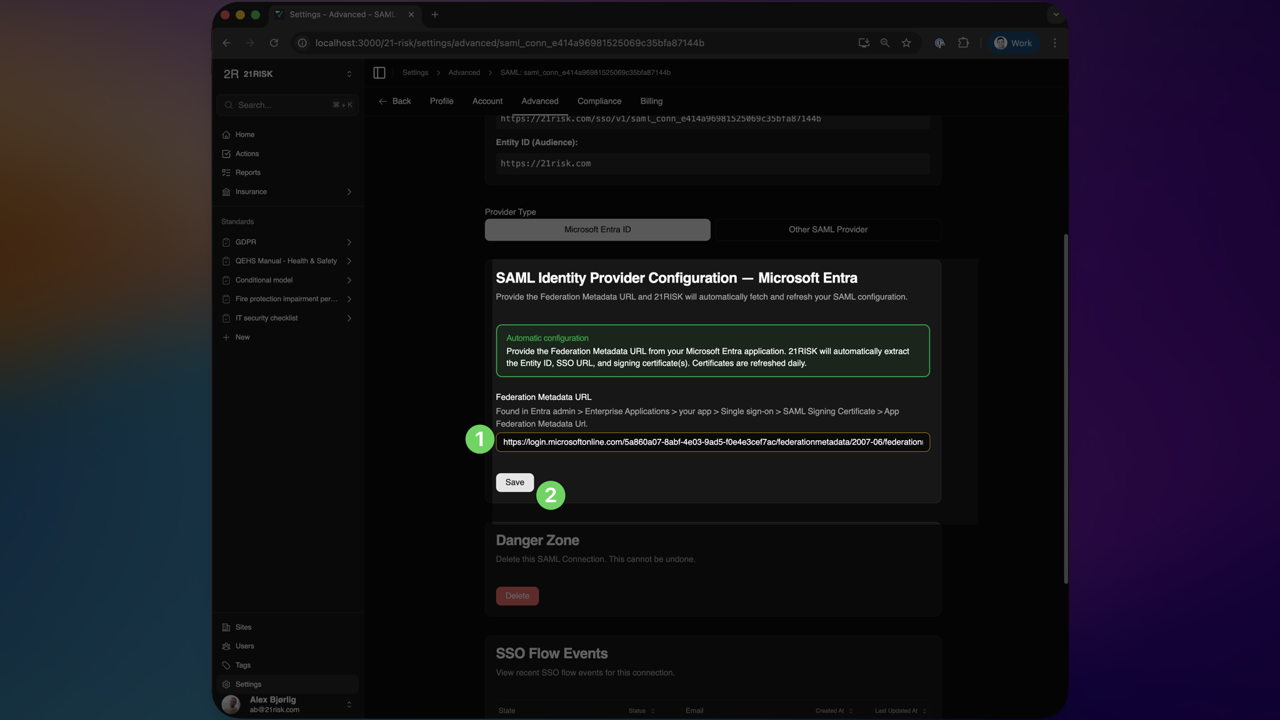Expand the IT security checklist entry
1280x720 pixels.
[349, 318]
